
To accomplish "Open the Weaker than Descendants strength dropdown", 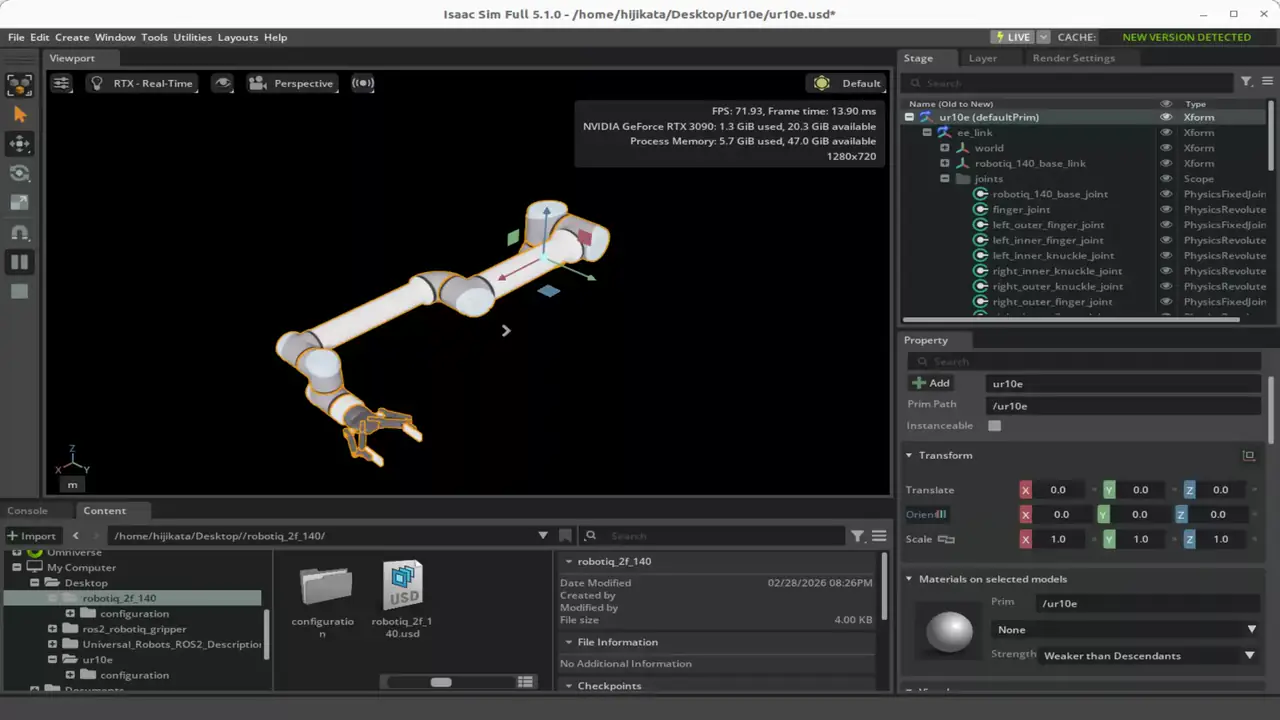I will coord(1148,656).
